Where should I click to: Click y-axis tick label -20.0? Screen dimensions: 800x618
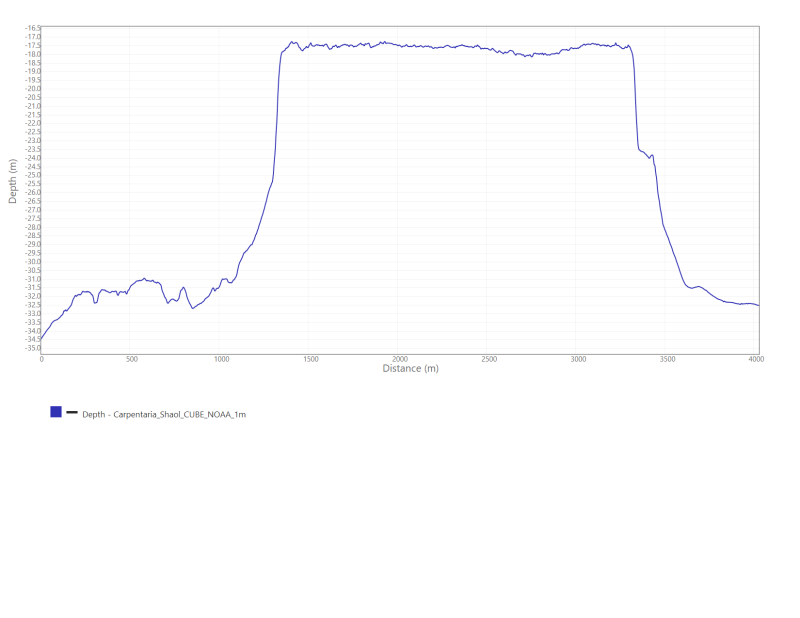32,89
